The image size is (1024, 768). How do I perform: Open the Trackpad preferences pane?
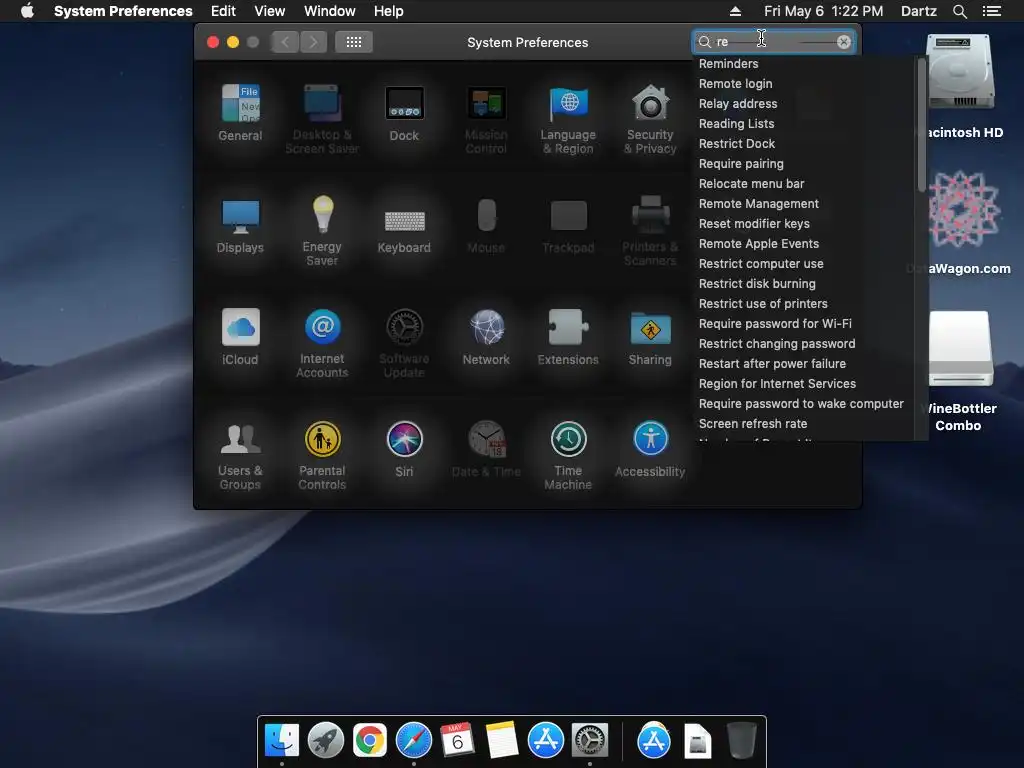click(x=568, y=225)
